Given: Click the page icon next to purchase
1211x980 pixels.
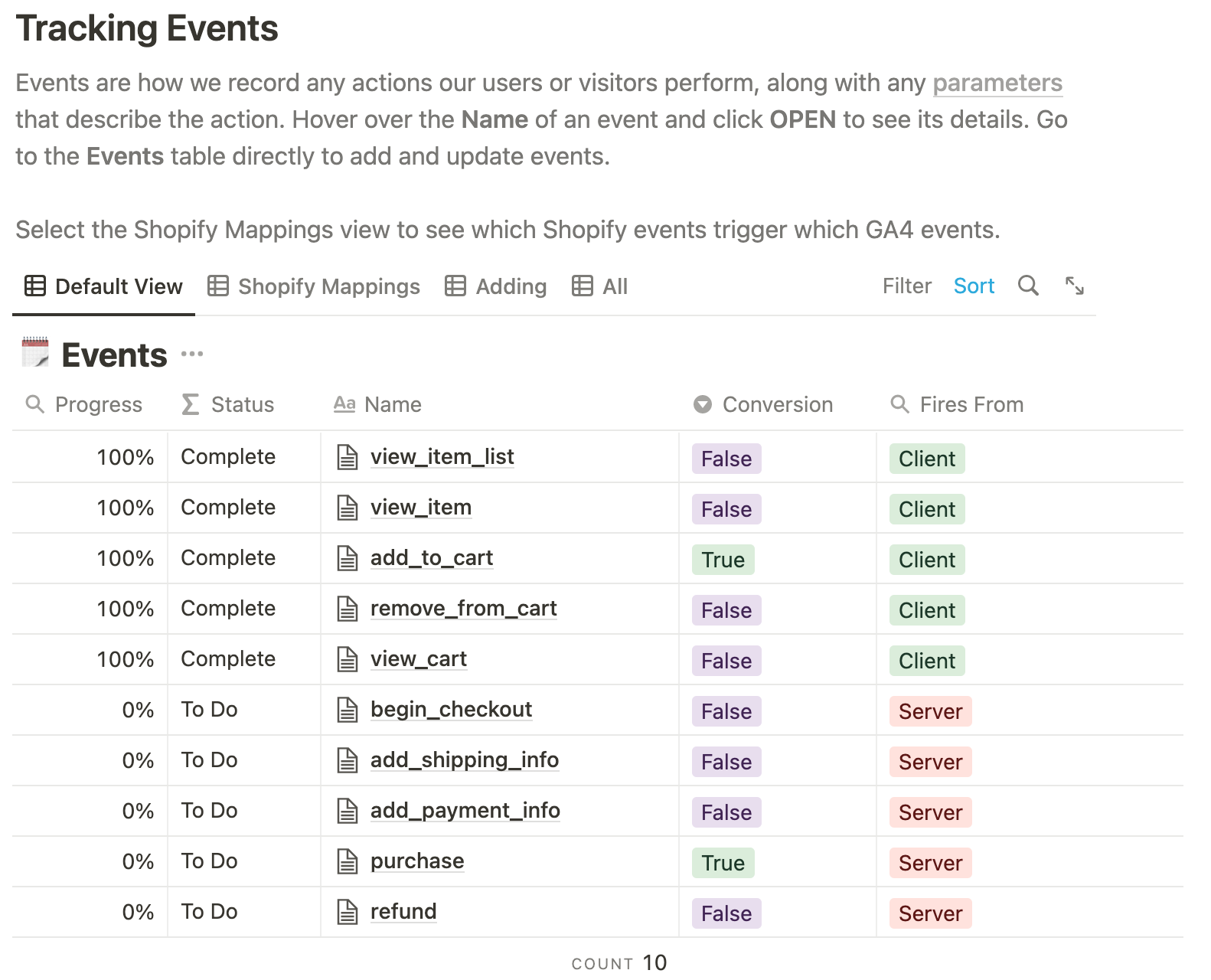Looking at the screenshot, I should pyautogui.click(x=348, y=862).
